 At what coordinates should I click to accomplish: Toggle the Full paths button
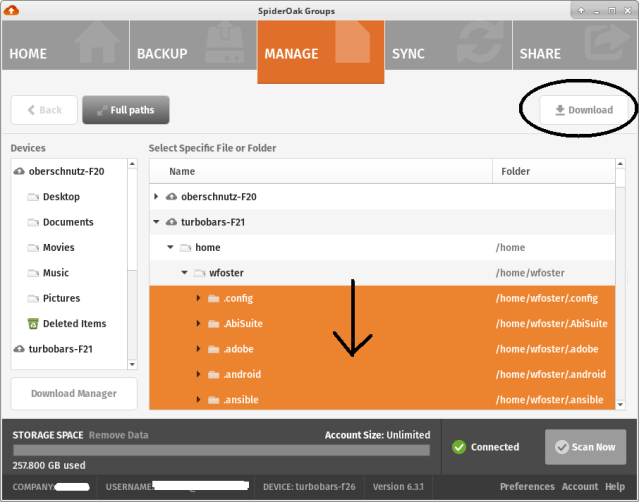[125, 110]
